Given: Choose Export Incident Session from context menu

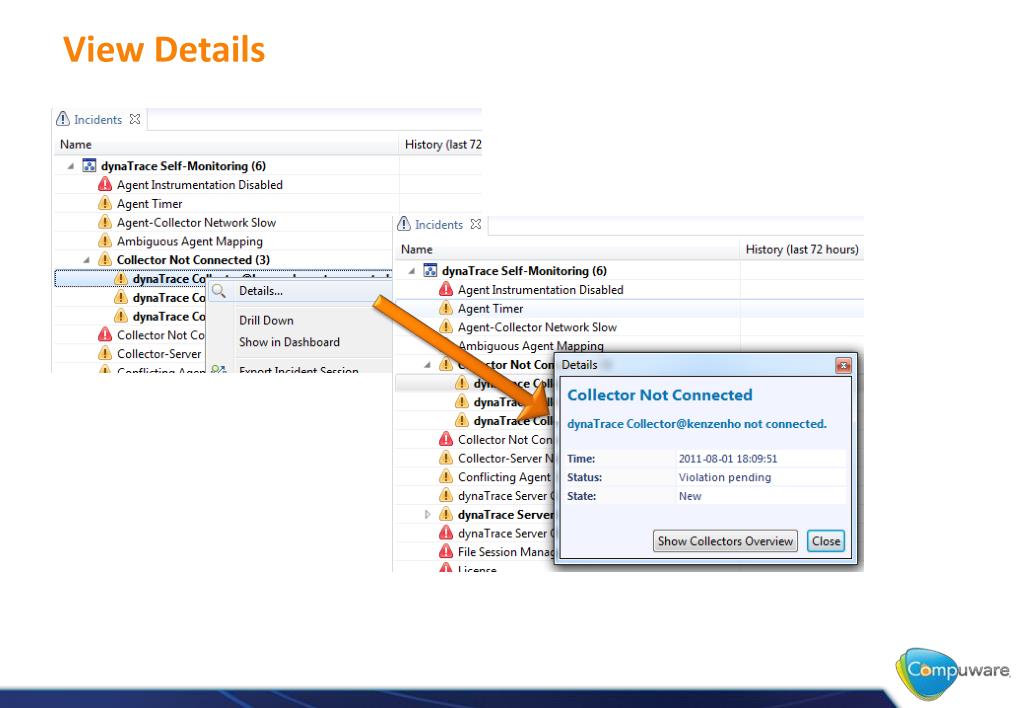Looking at the screenshot, I should pos(300,369).
